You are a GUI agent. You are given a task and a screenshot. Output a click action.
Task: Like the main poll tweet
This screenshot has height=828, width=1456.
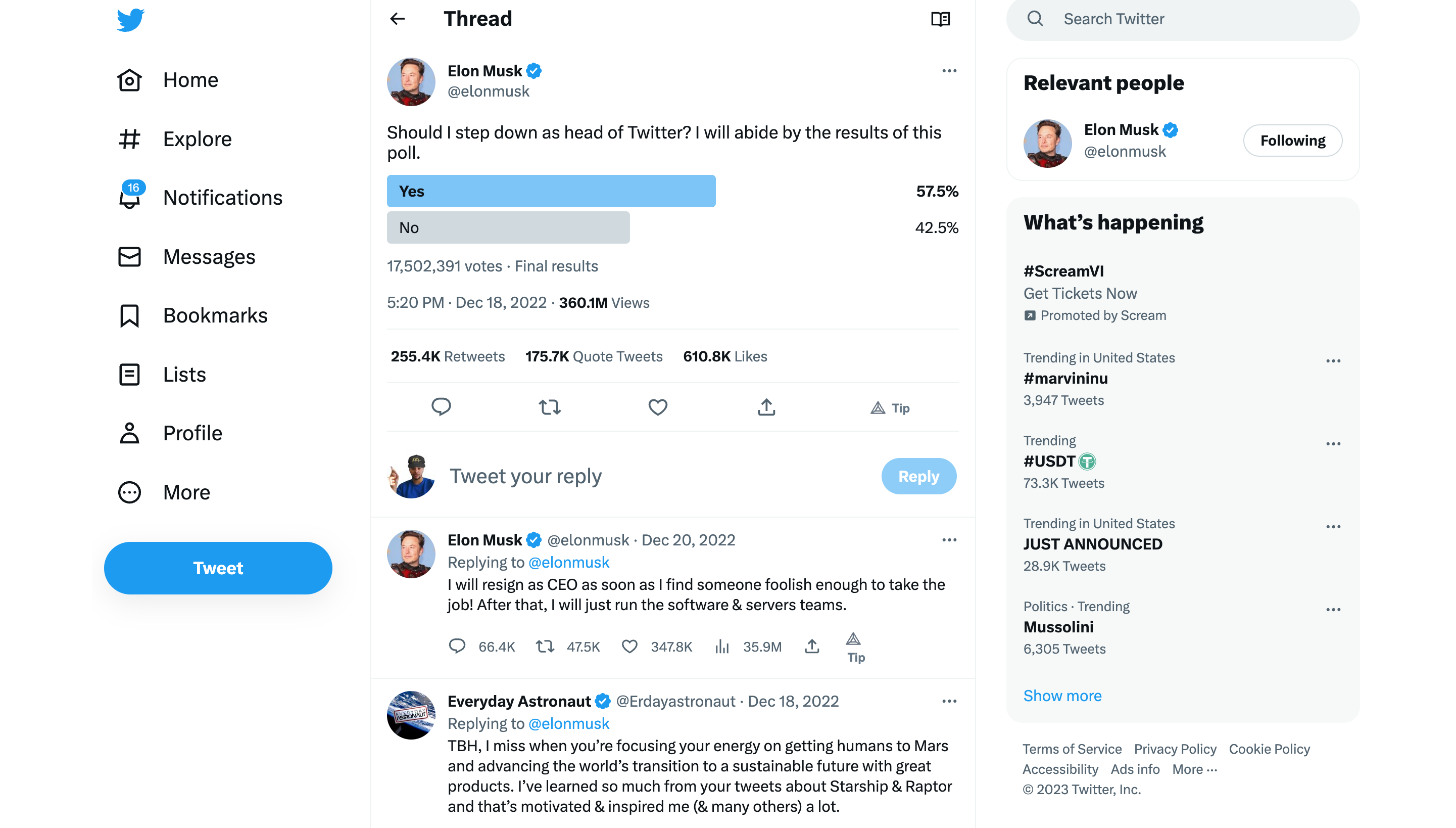click(658, 407)
